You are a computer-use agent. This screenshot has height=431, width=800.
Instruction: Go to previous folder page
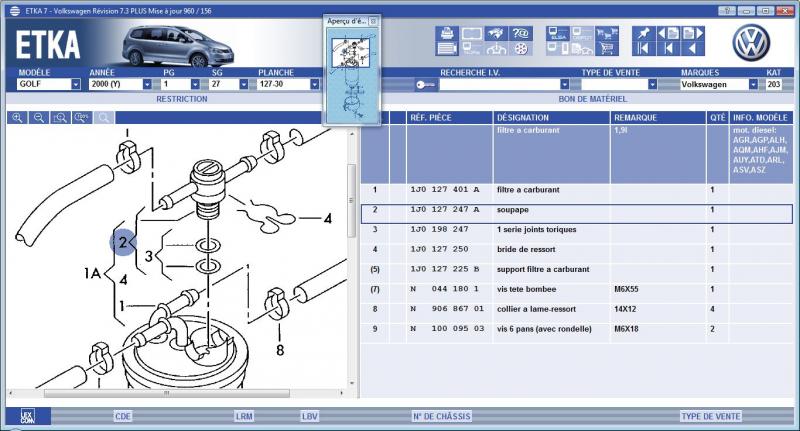tap(668, 34)
